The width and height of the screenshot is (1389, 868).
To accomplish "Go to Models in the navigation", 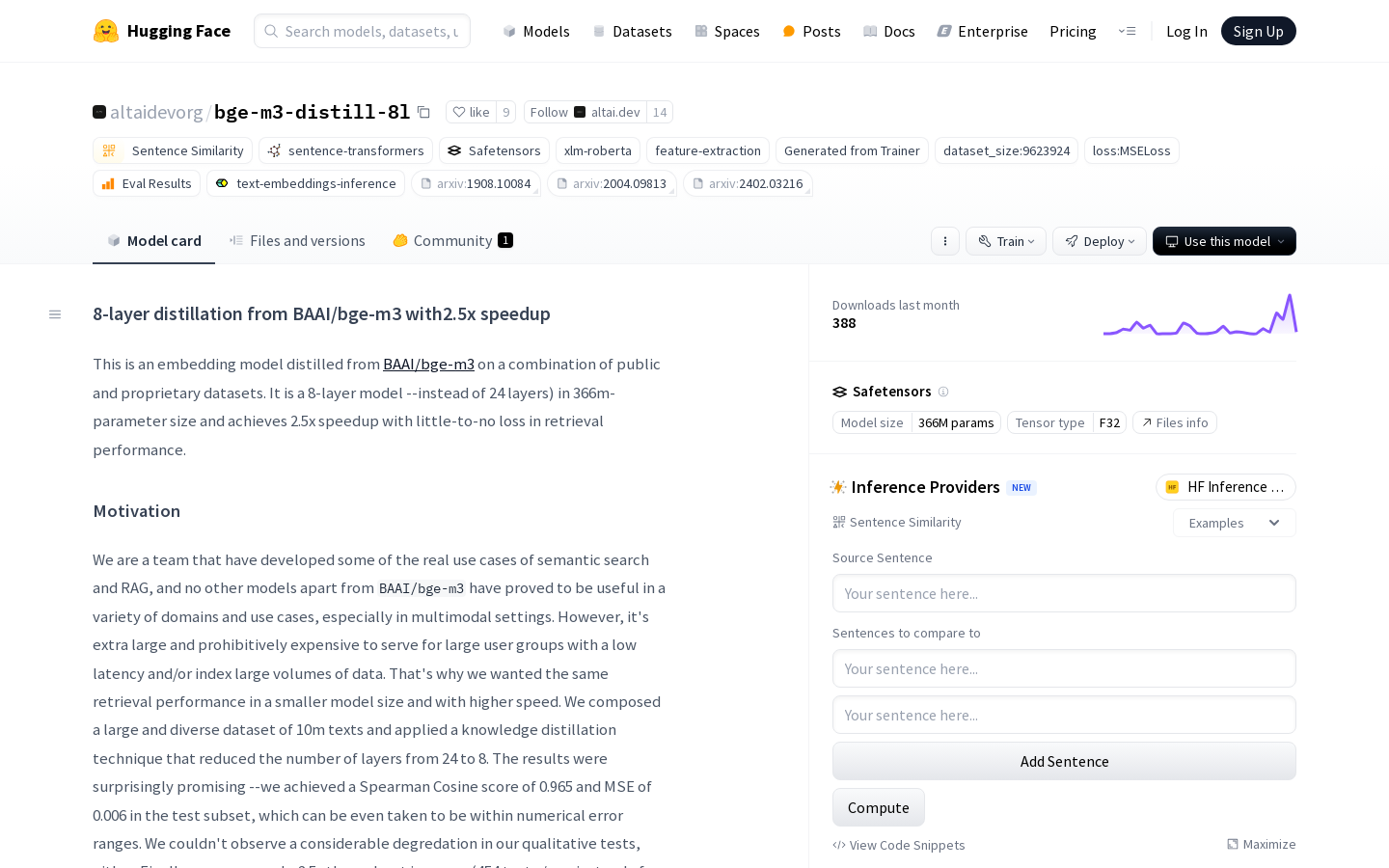I will (x=536, y=31).
